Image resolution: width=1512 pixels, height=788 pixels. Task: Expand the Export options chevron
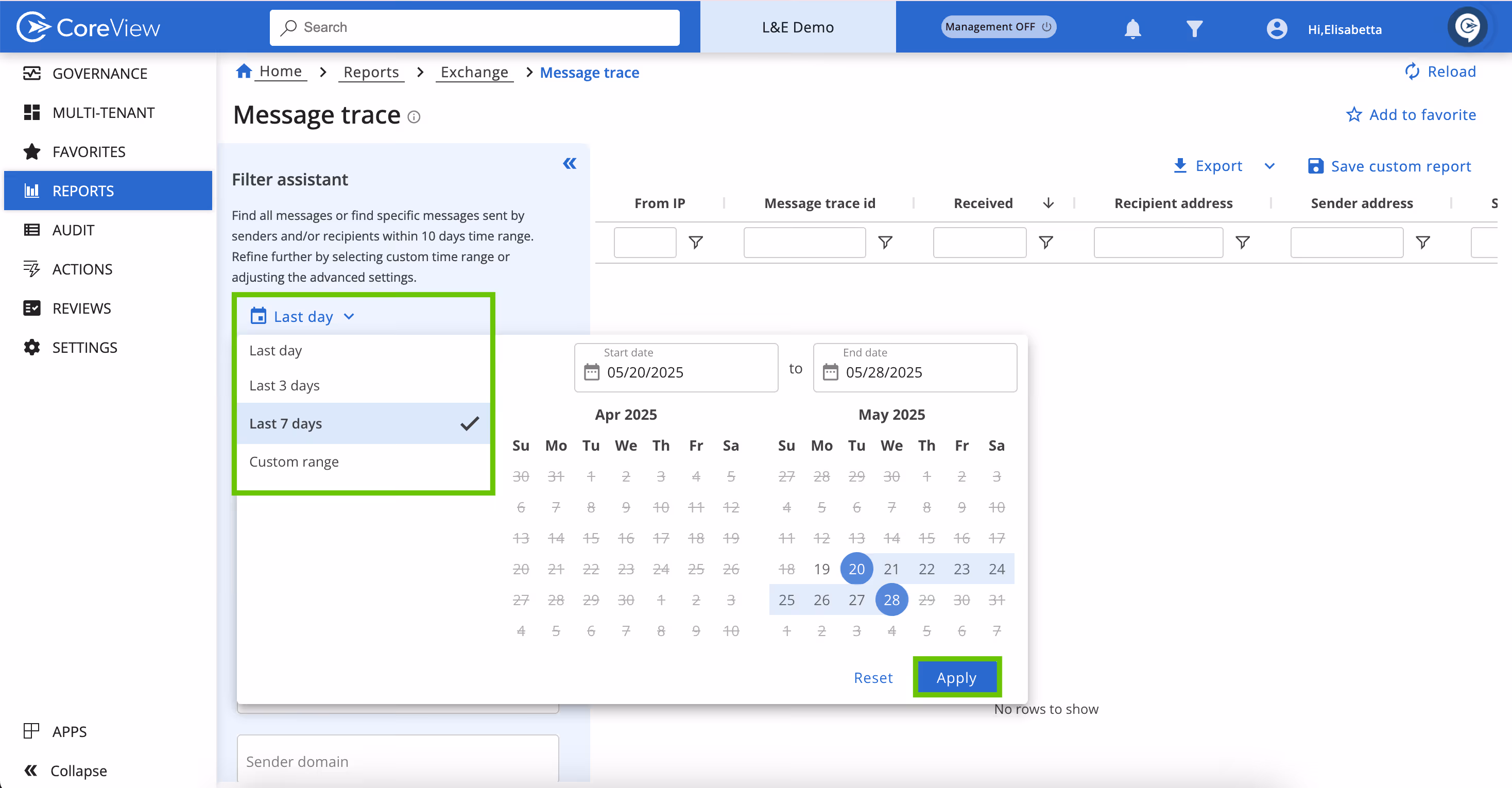tap(1269, 166)
